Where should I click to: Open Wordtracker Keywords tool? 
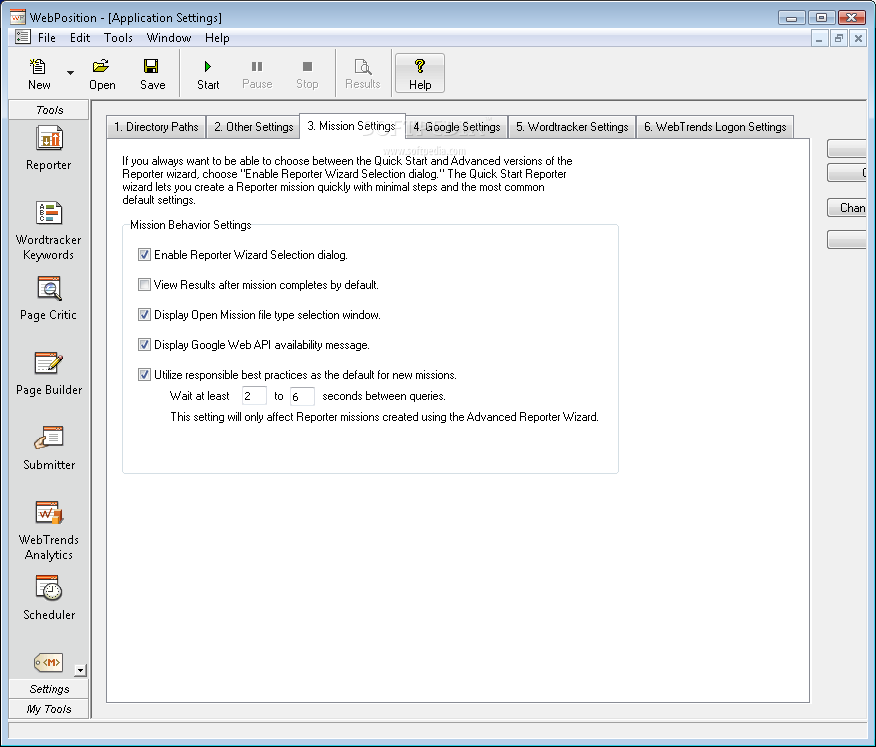[49, 230]
